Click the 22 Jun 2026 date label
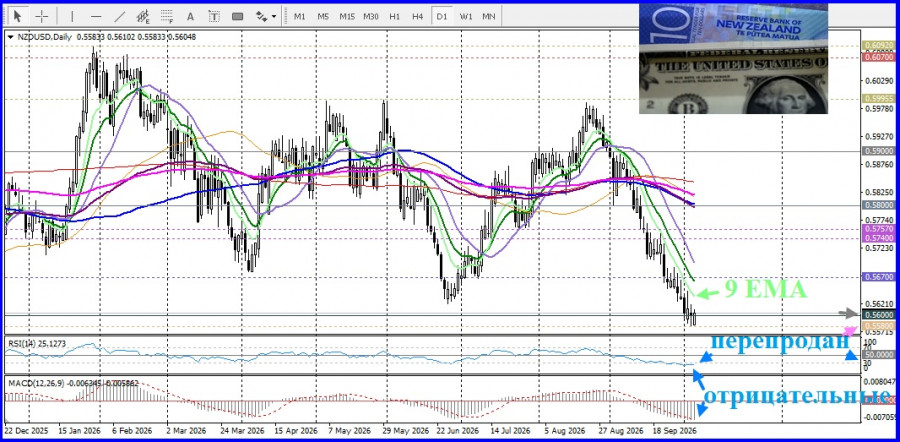 pos(458,431)
